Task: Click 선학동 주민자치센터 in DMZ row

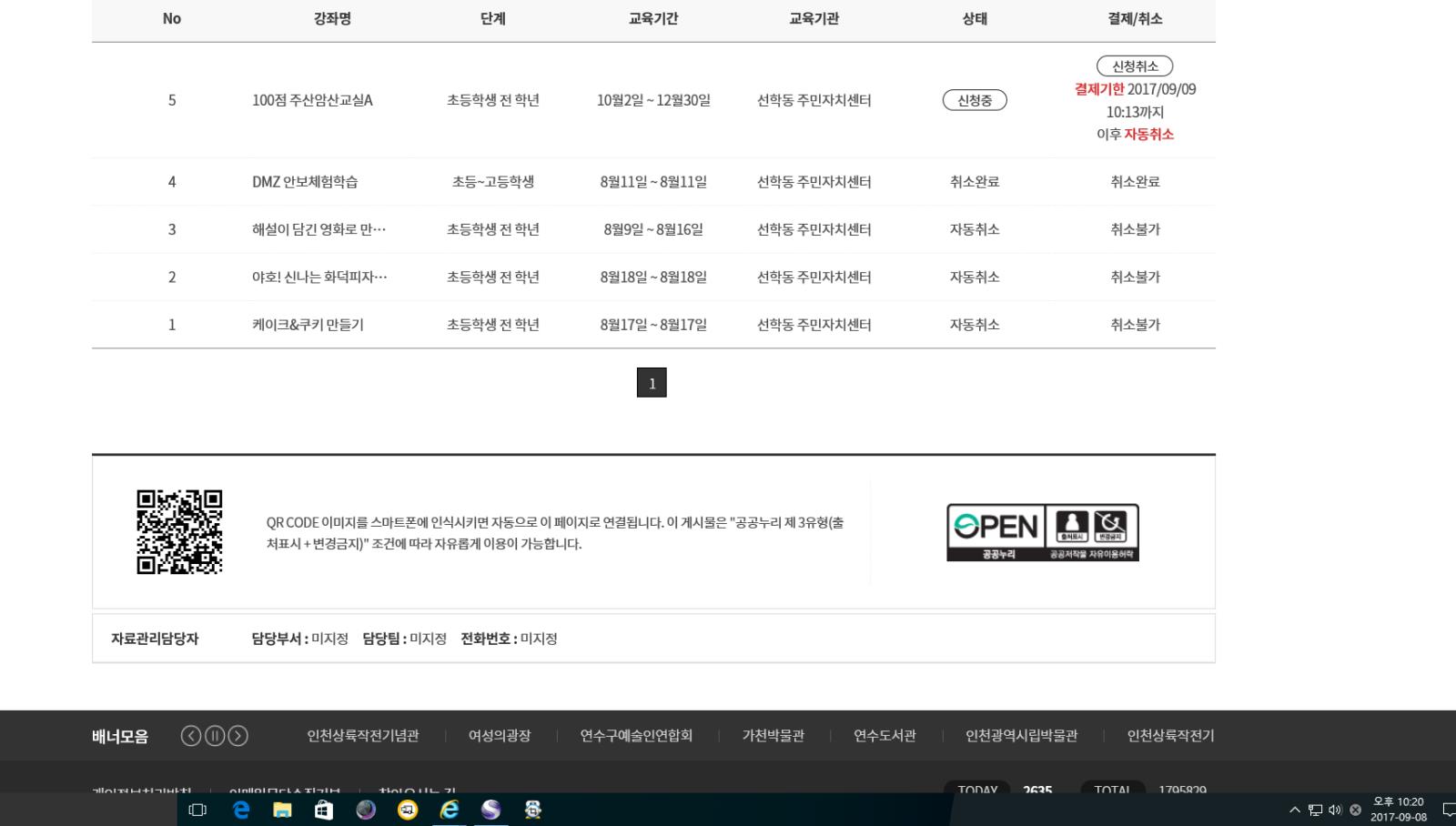Action: 814,182
